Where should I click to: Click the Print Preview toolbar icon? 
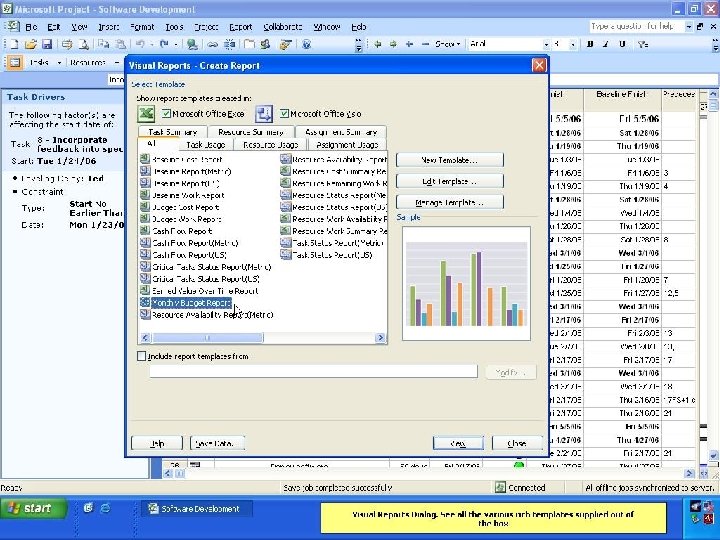point(83,44)
